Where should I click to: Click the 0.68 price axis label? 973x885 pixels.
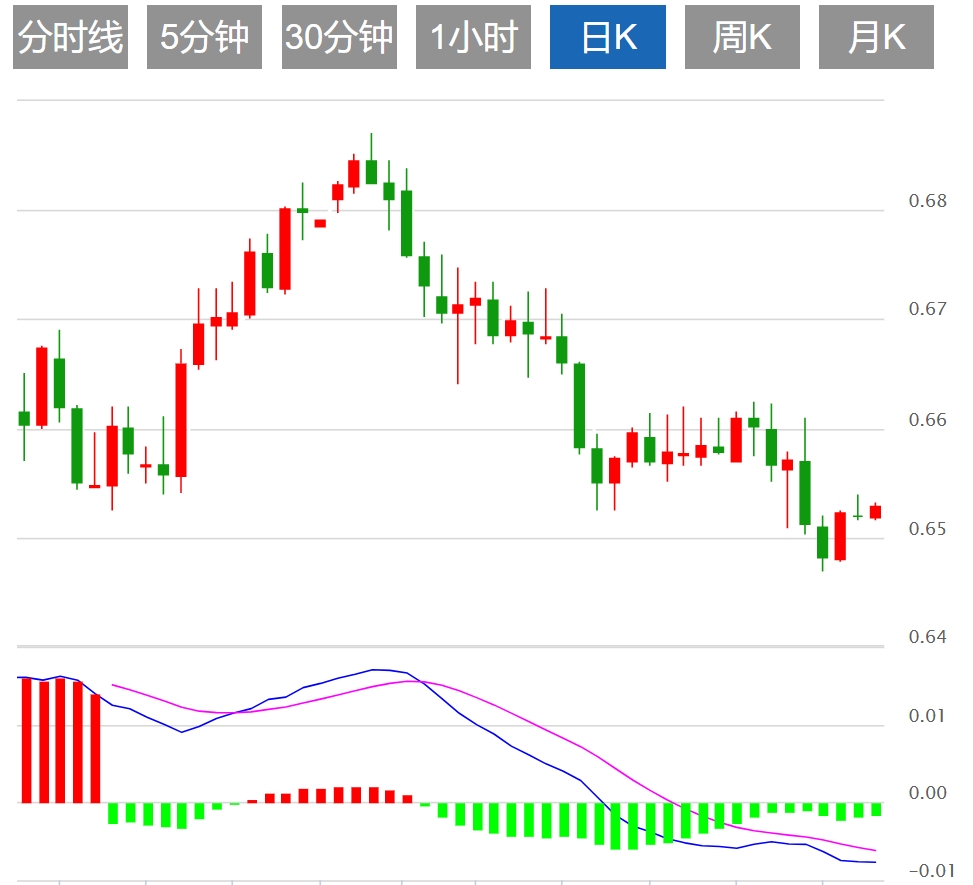click(928, 201)
